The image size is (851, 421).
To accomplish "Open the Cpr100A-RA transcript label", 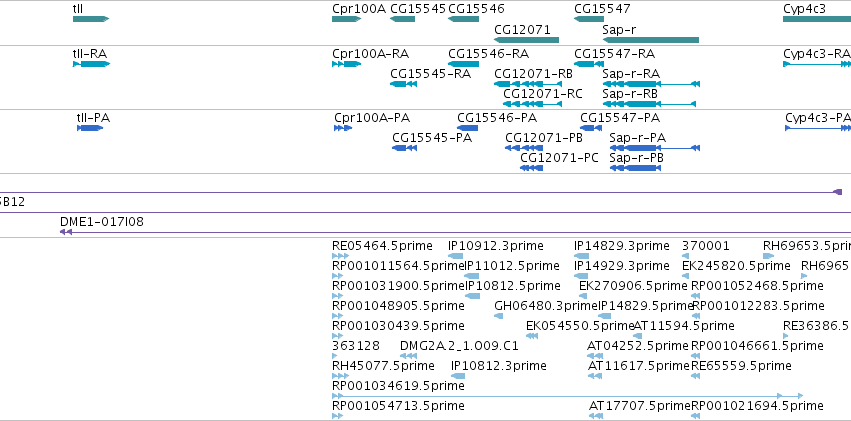I will [371, 54].
